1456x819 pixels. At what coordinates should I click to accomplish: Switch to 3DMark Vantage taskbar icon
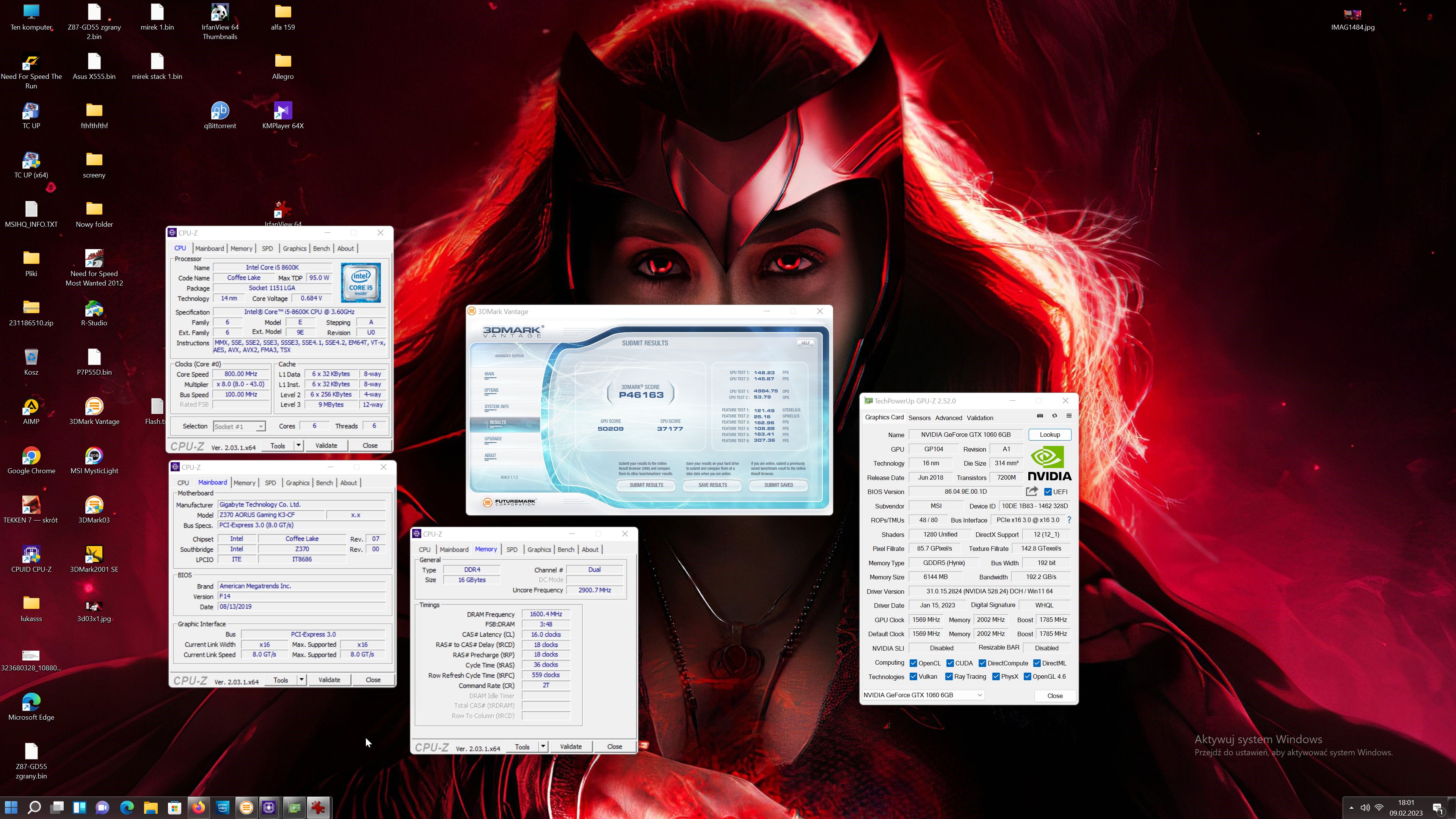(x=246, y=808)
